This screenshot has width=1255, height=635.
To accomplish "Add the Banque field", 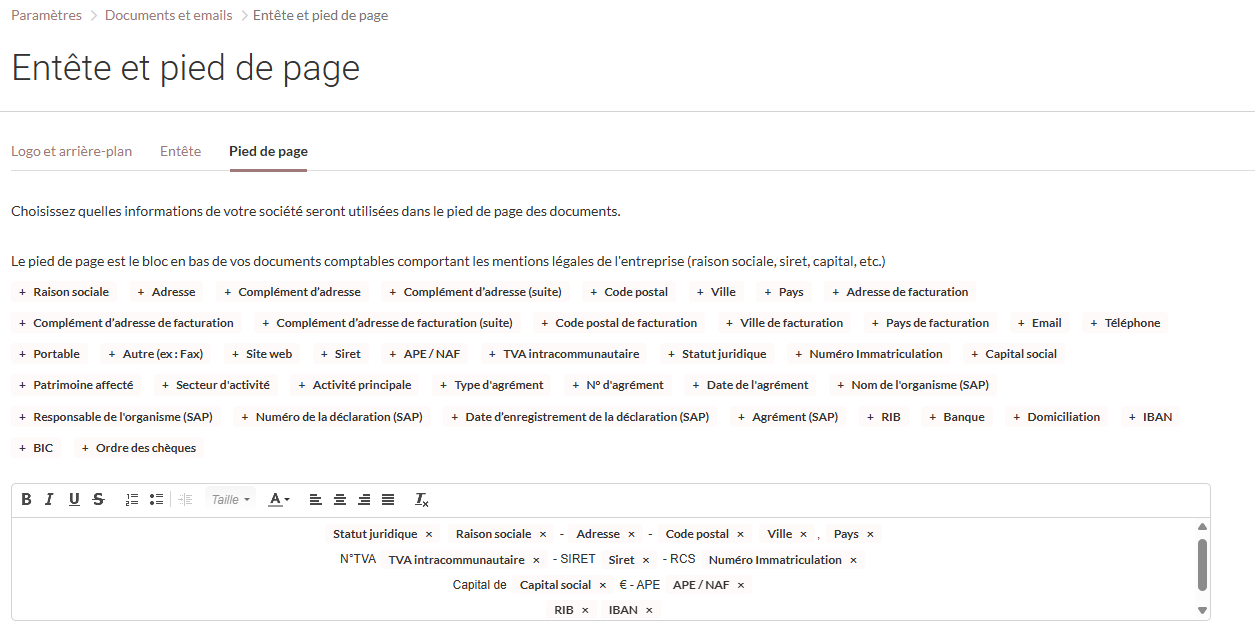I will coord(957,417).
